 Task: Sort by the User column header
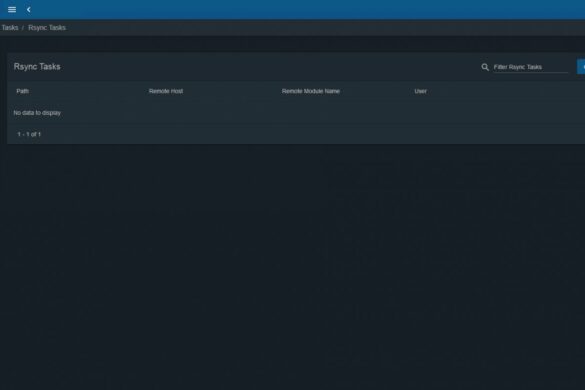click(420, 91)
